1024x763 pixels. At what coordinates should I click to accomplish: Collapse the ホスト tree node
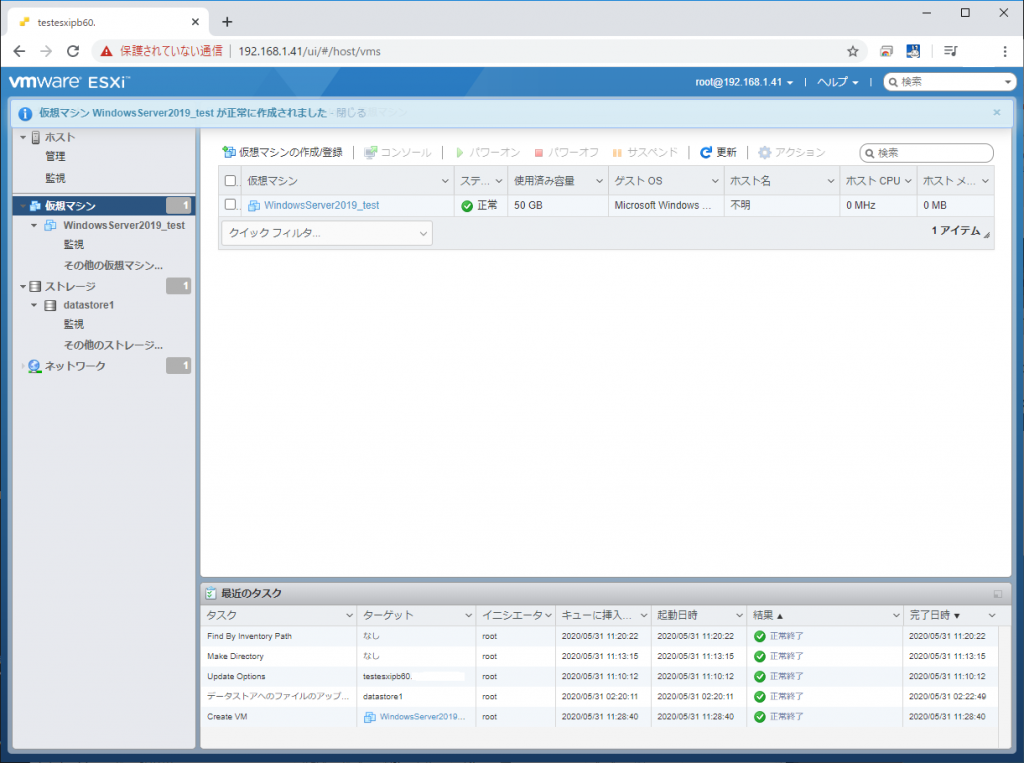24,137
